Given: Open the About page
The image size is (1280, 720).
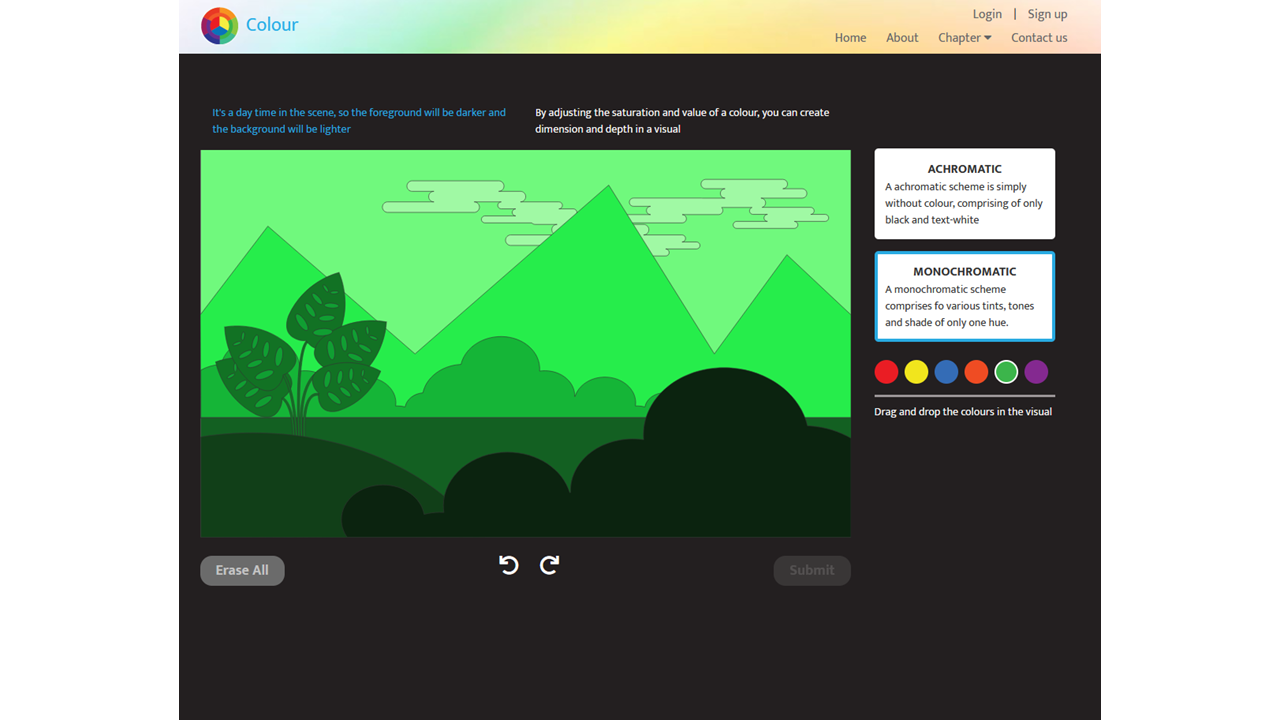Looking at the screenshot, I should [x=902, y=38].
